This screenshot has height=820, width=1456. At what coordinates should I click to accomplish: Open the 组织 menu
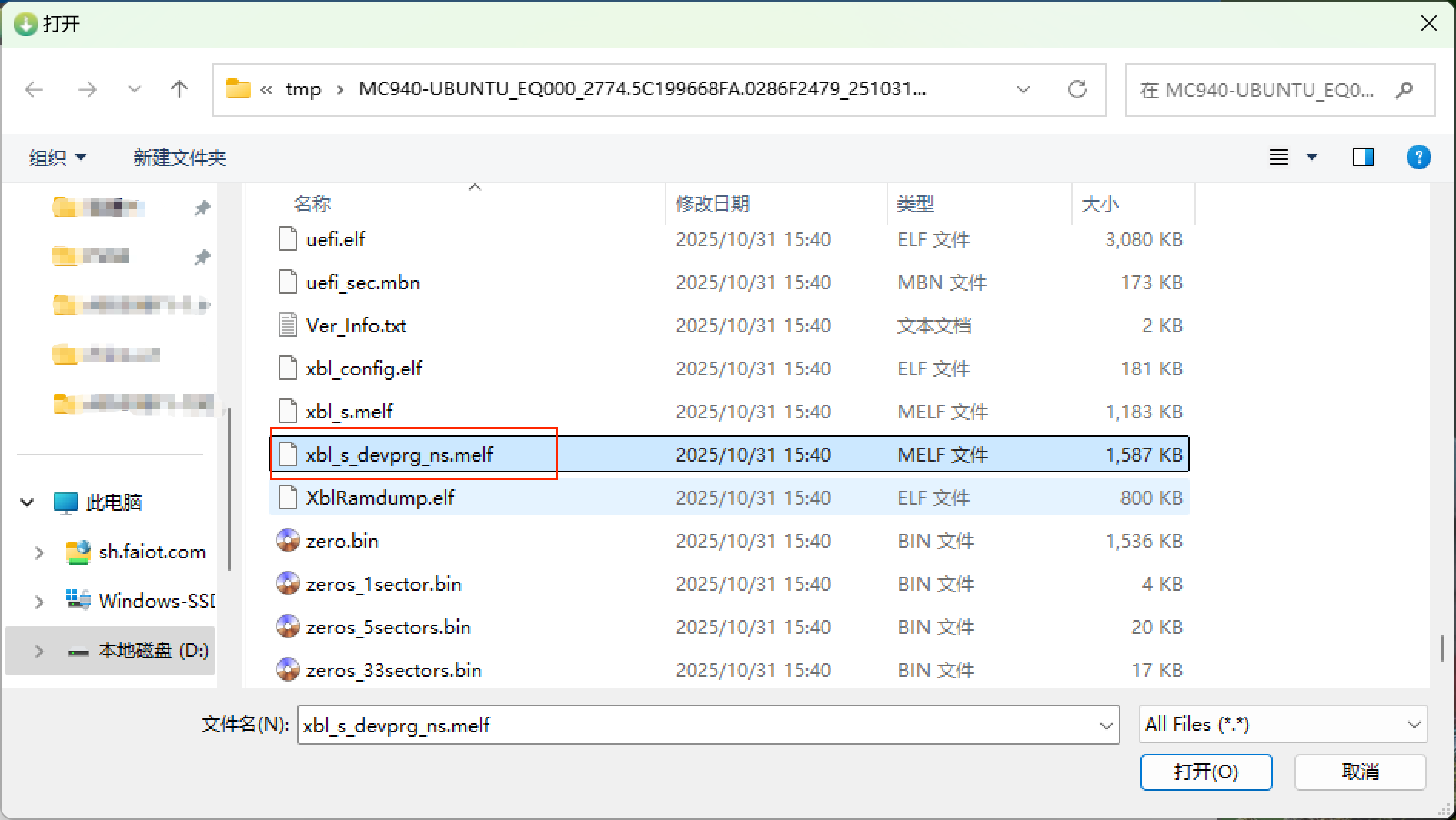point(57,158)
